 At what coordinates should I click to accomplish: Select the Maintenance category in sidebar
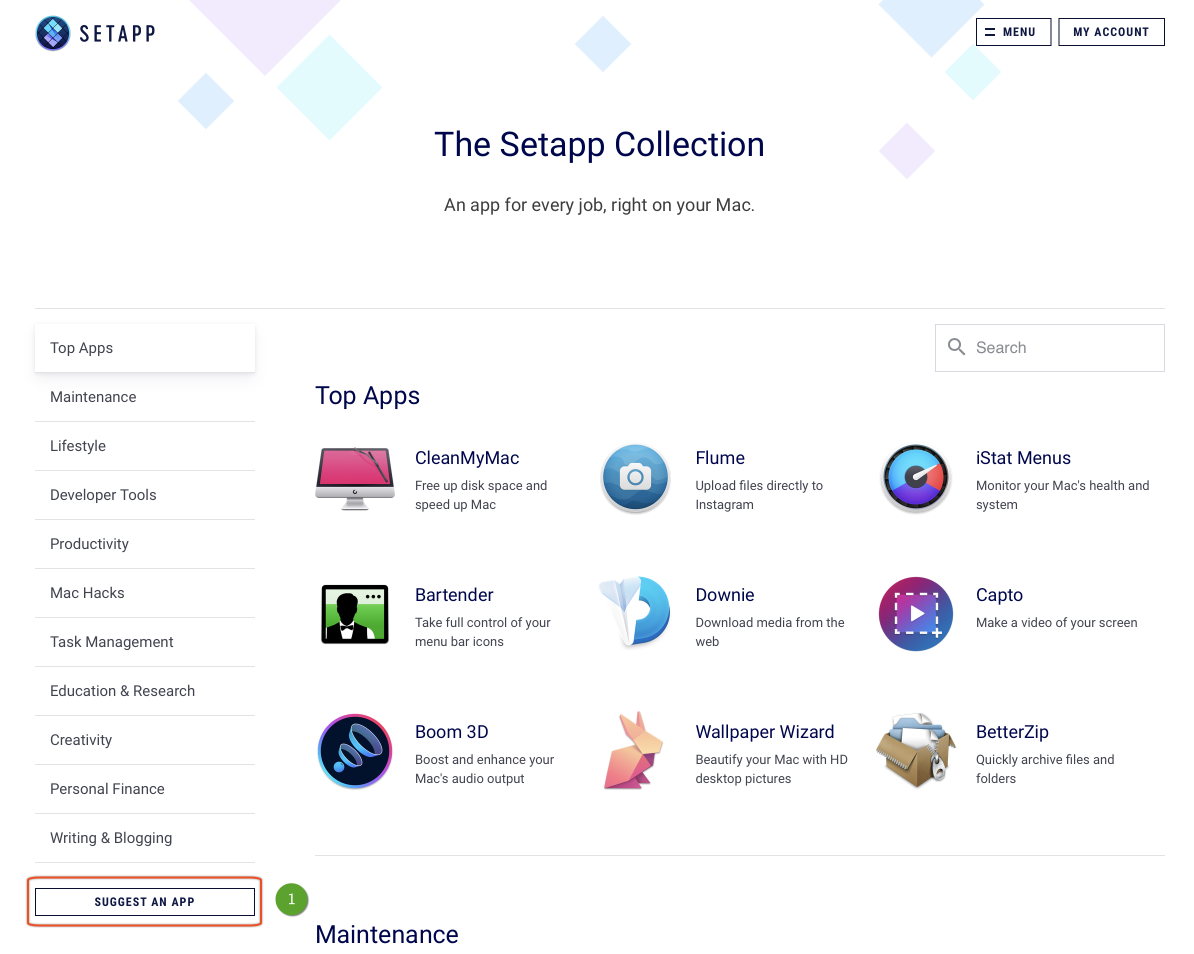pyautogui.click(x=93, y=397)
